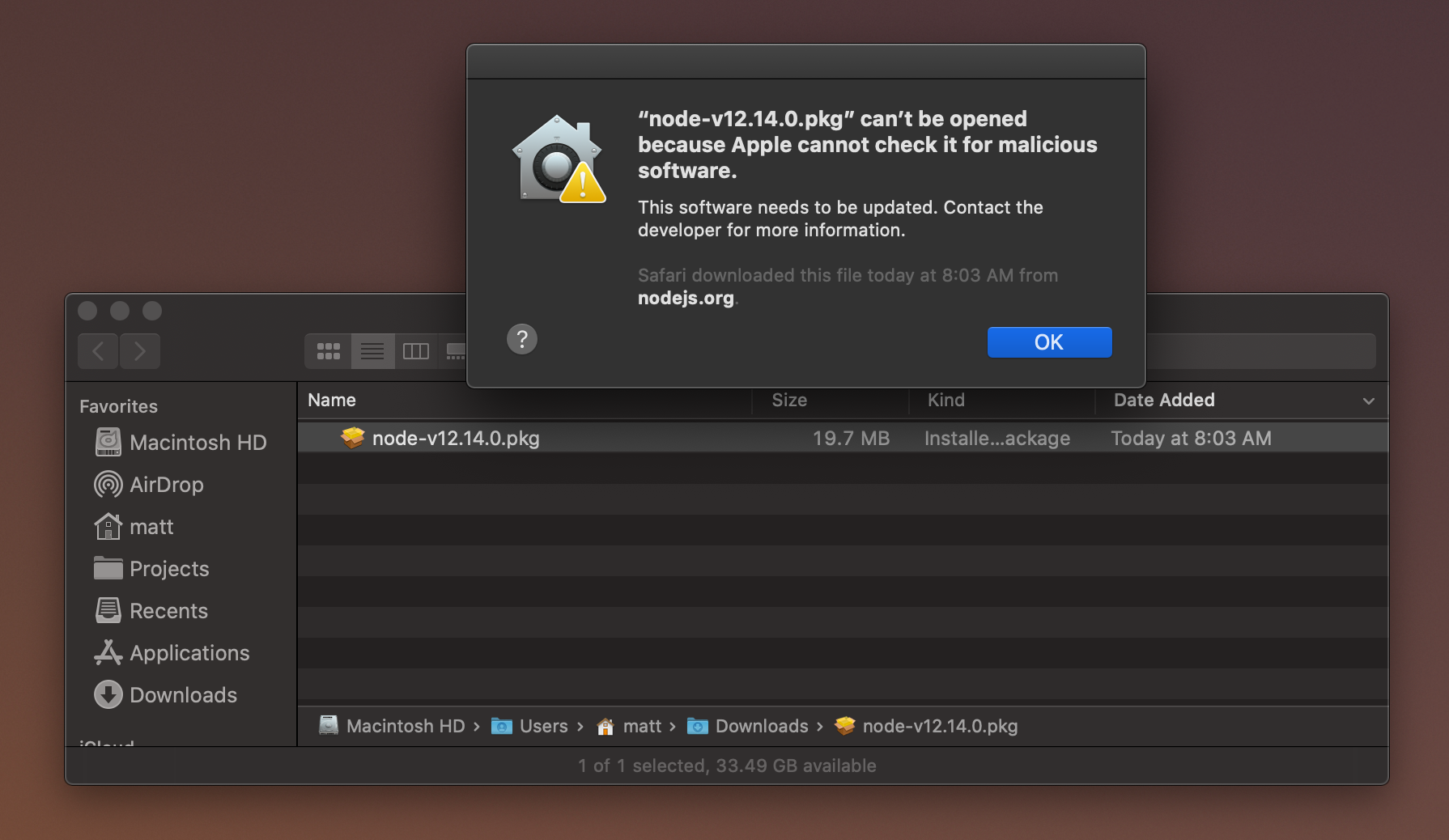Click the Downloads arrow icon in sidebar
This screenshot has width=1449, height=840.
coord(108,694)
